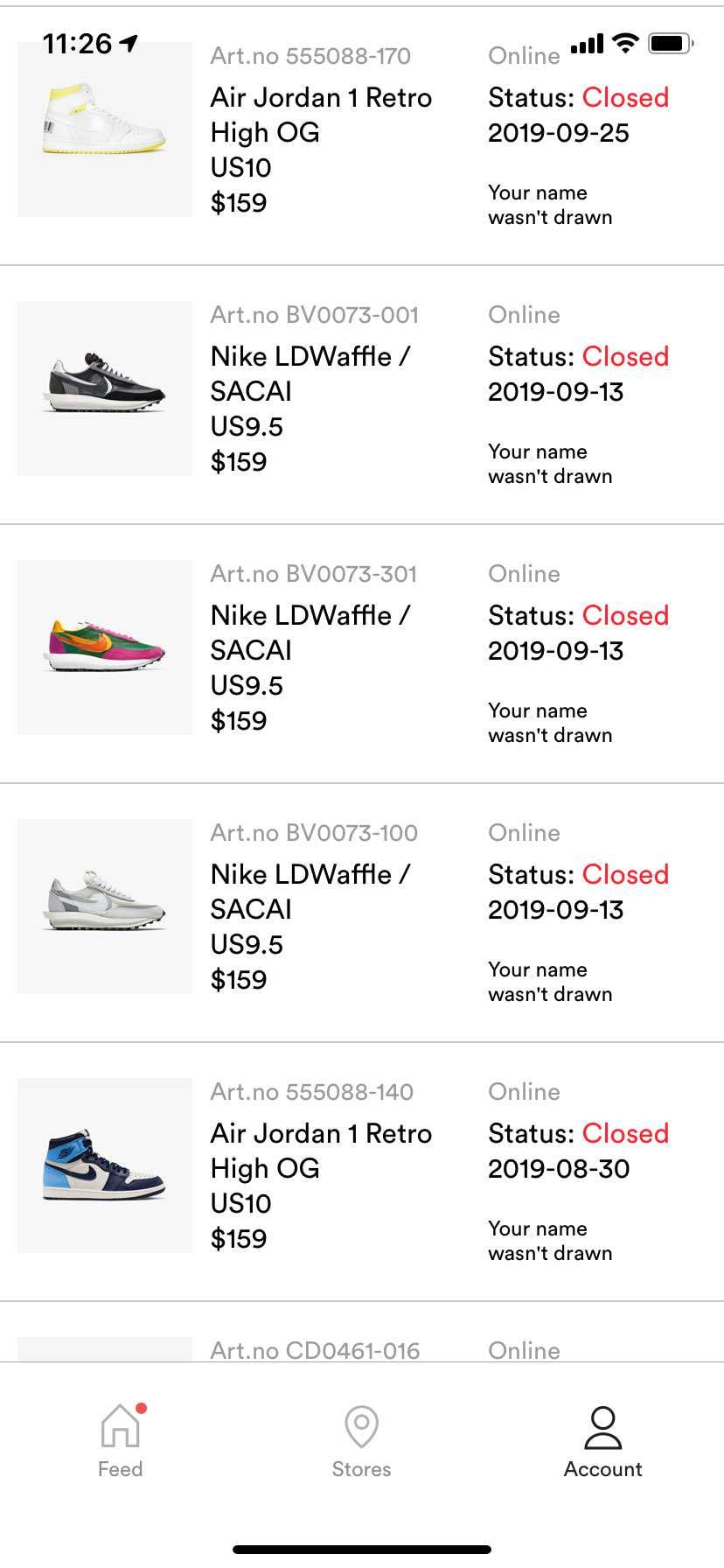Tap the battery indicator icon
This screenshot has width=724, height=1568.
(671, 43)
